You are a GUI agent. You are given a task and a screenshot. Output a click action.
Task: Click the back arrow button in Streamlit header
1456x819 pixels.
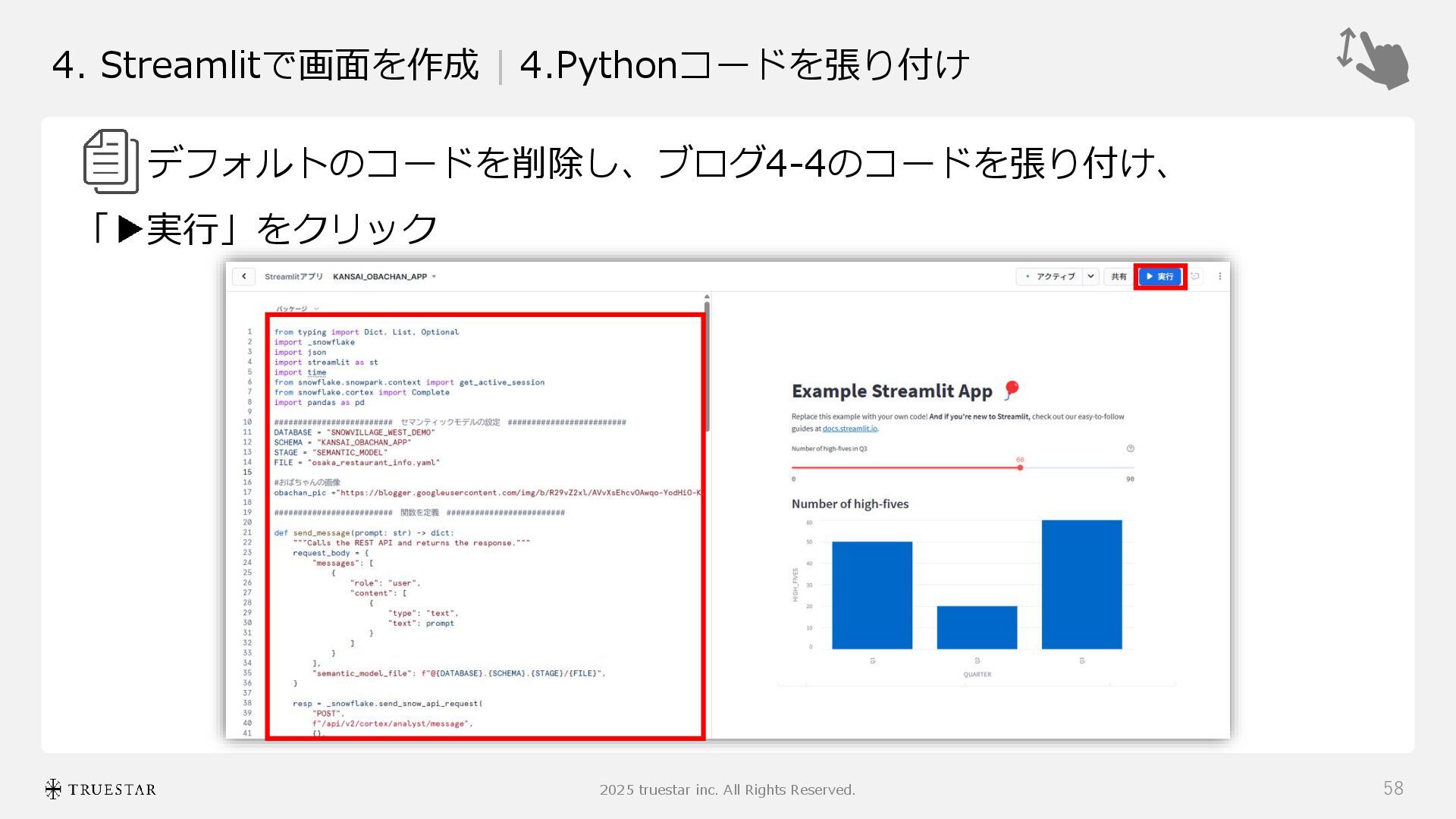coord(243,276)
